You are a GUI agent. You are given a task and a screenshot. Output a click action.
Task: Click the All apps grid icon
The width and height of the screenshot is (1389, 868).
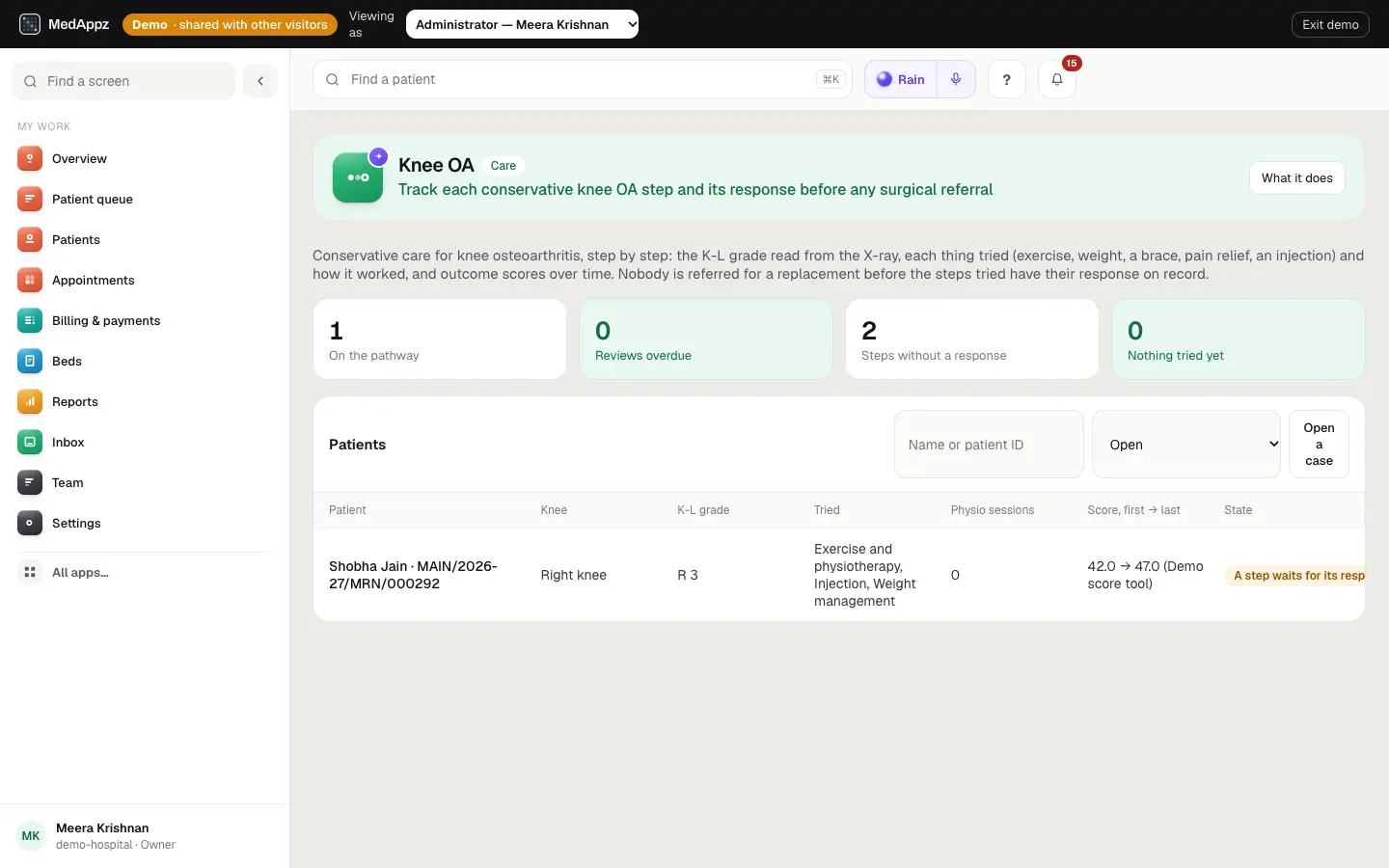click(x=30, y=572)
